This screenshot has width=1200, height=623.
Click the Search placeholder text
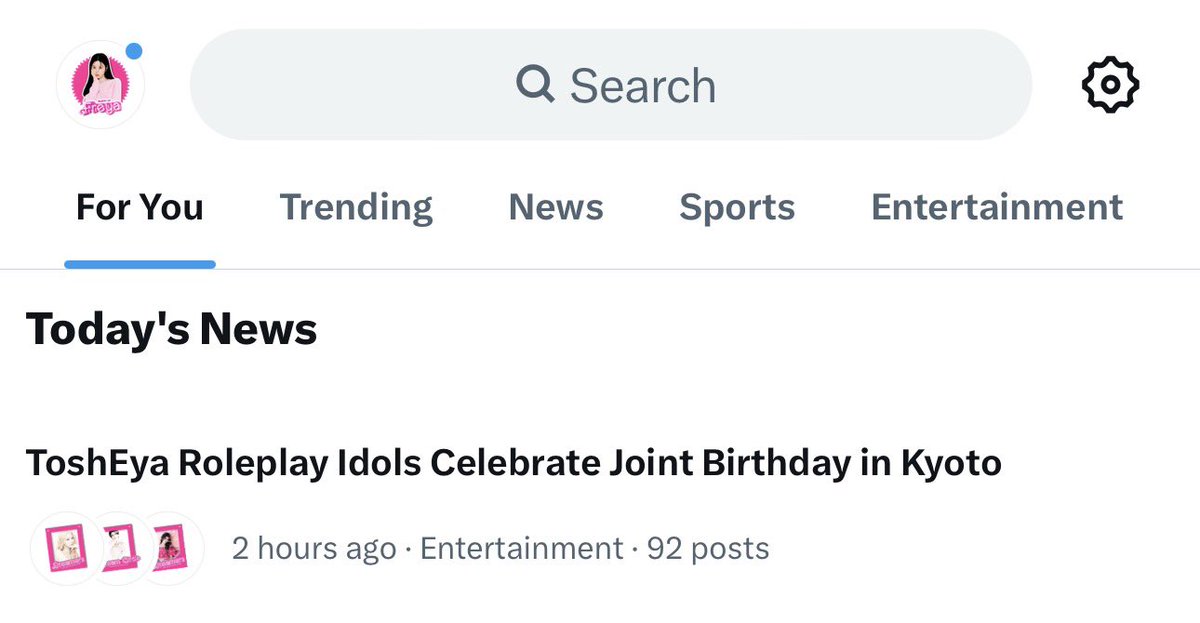click(x=643, y=86)
